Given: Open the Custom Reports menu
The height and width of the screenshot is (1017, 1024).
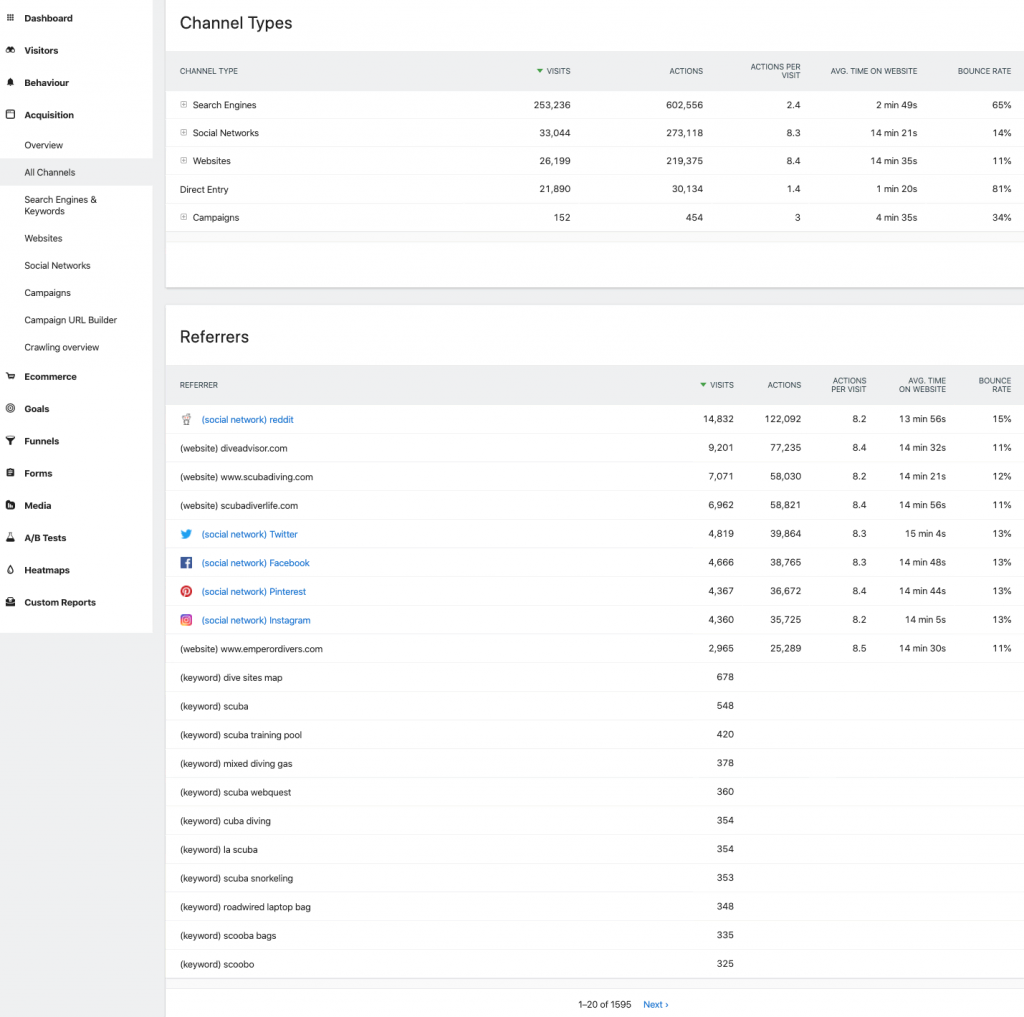Looking at the screenshot, I should 60,602.
